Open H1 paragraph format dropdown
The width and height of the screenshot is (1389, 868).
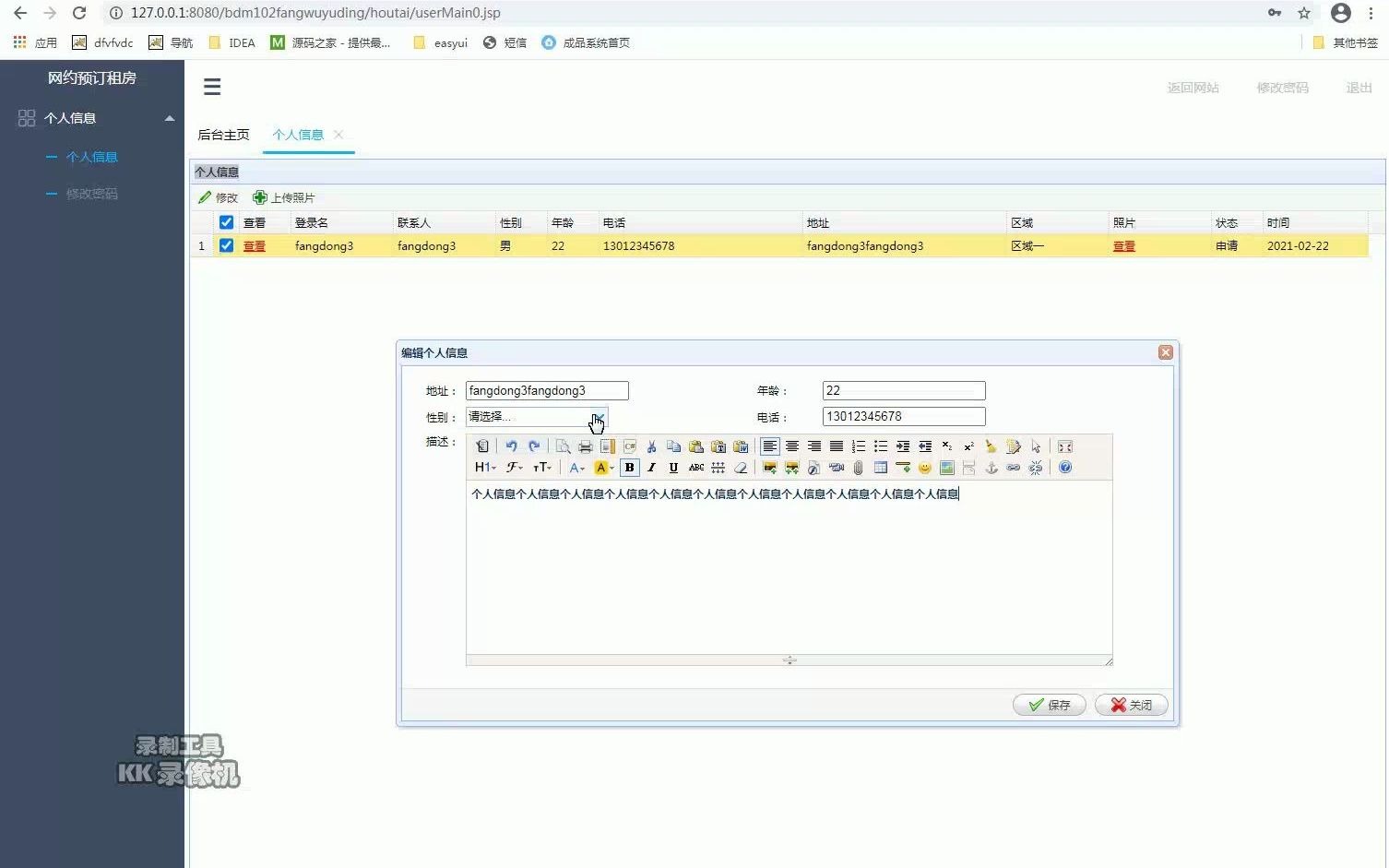pyautogui.click(x=485, y=468)
